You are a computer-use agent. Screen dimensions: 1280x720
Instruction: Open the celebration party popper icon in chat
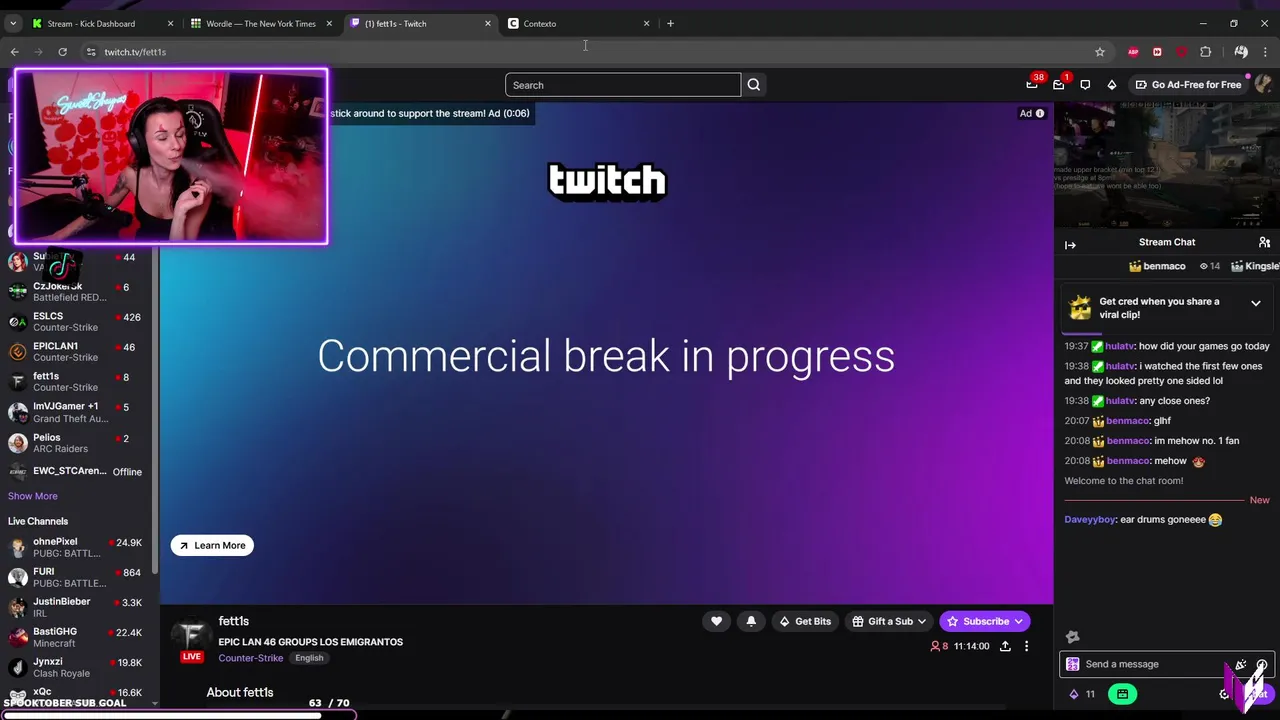[x=1241, y=664]
